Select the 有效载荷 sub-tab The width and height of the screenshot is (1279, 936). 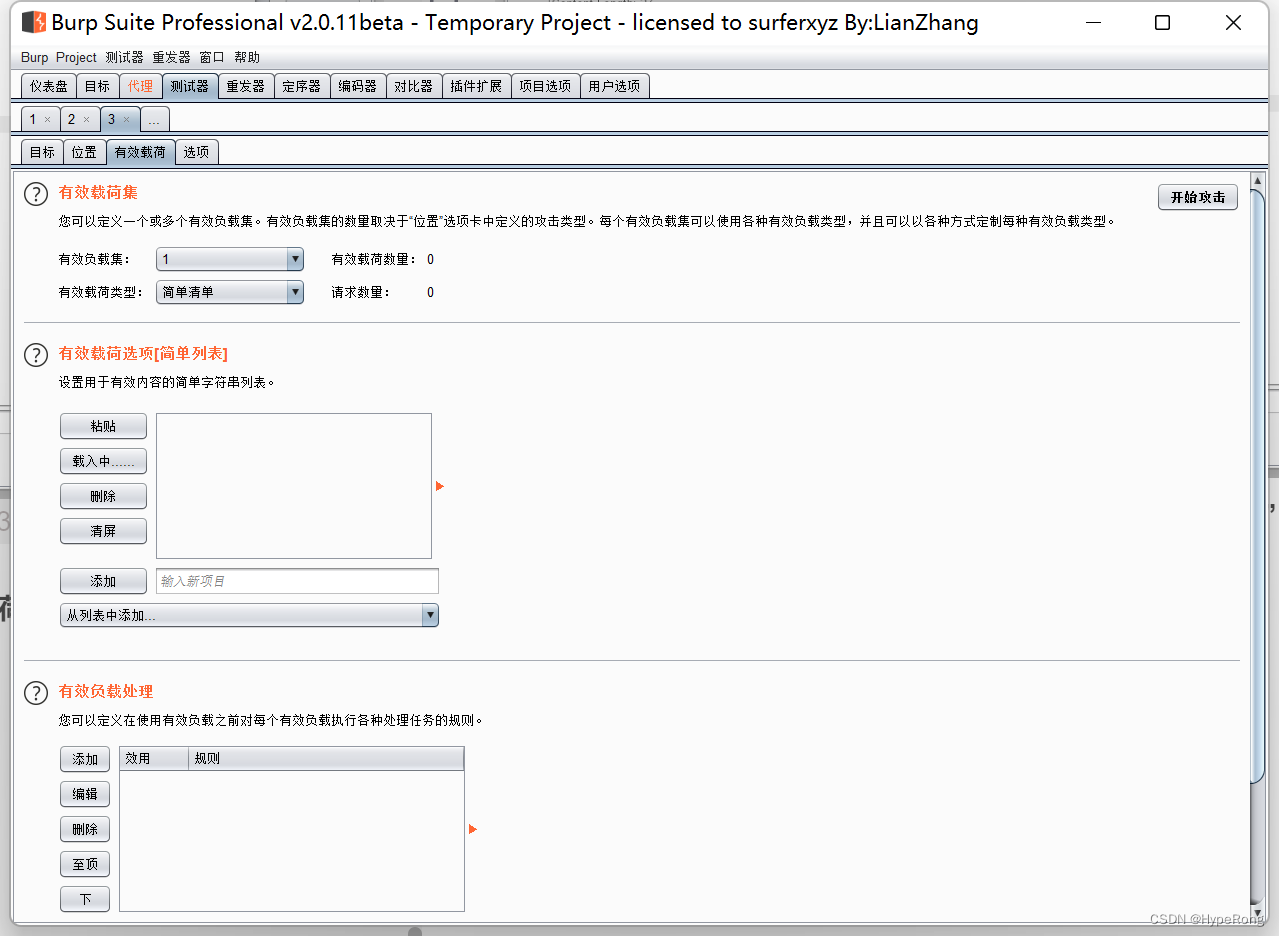tap(140, 152)
